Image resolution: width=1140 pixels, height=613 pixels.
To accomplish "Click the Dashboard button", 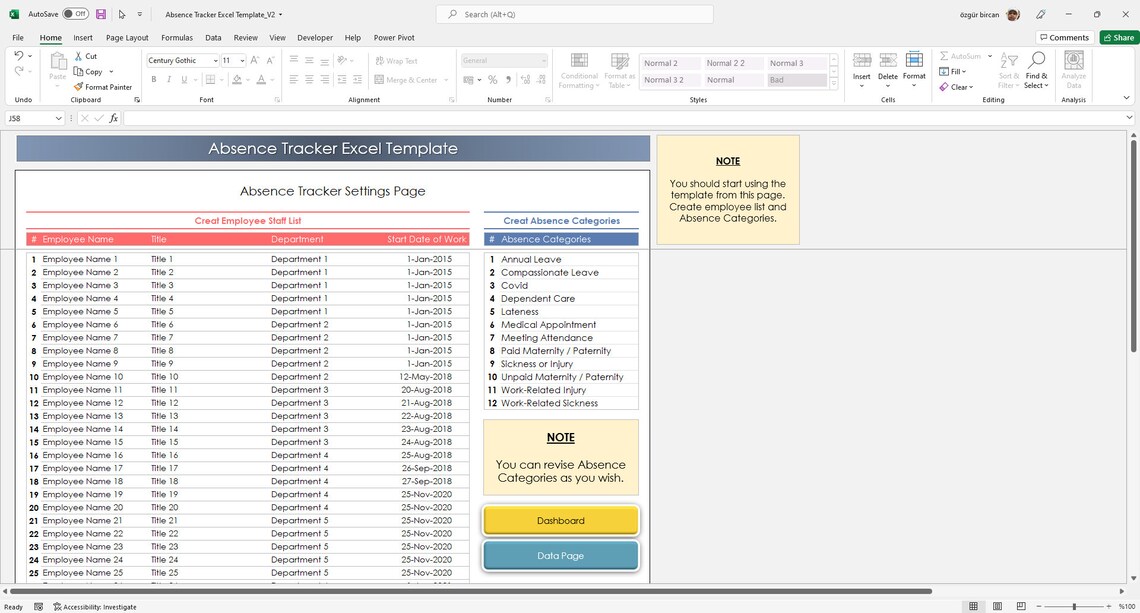I will pos(559,520).
